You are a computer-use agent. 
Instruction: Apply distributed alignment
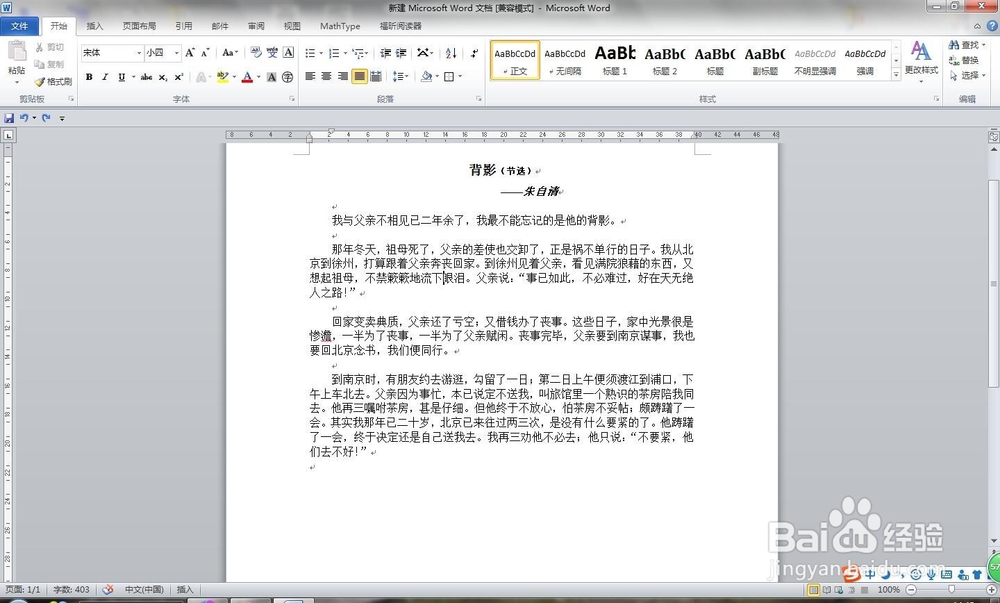pyautogui.click(x=376, y=76)
